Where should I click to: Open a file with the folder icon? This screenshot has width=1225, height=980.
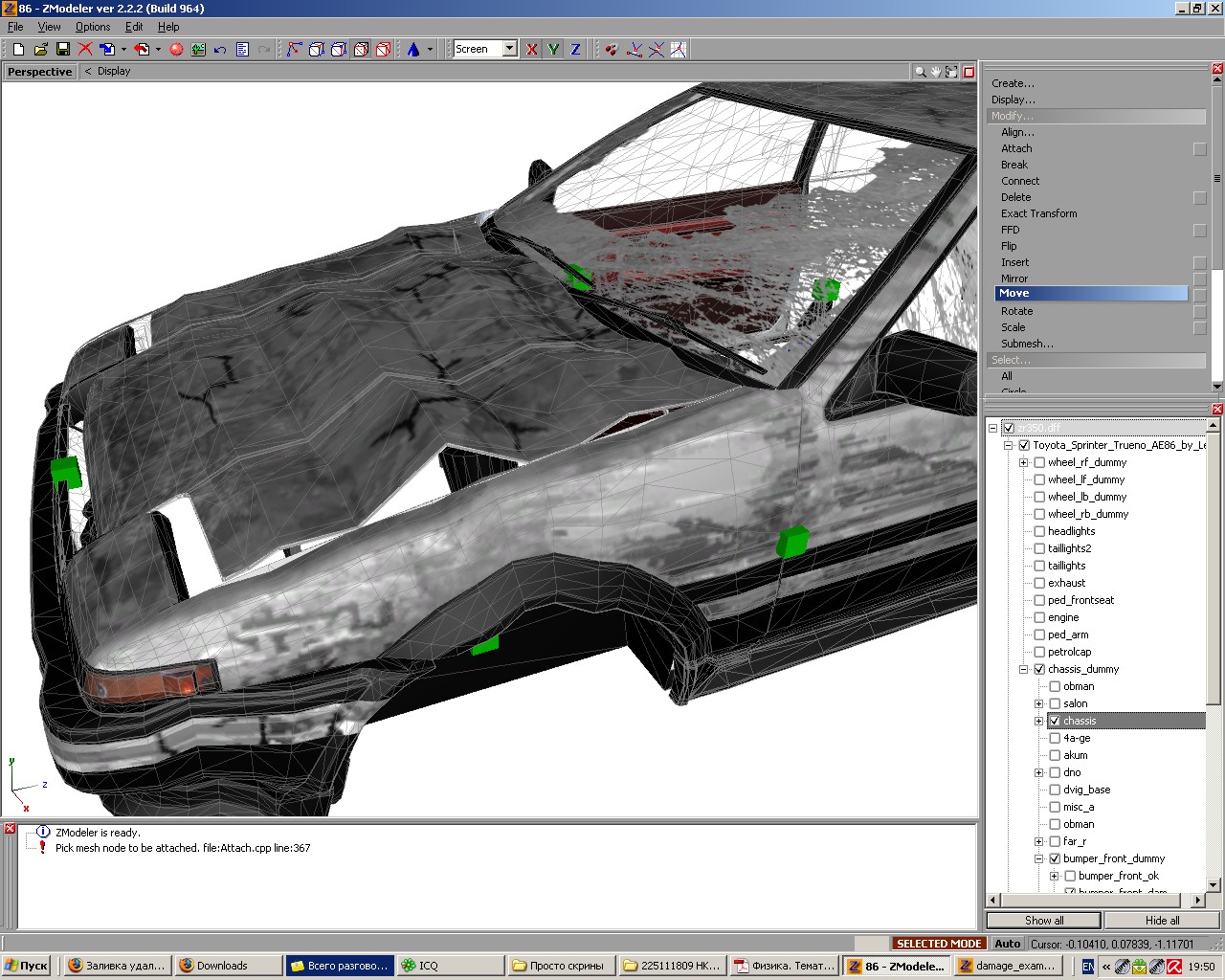(40, 49)
